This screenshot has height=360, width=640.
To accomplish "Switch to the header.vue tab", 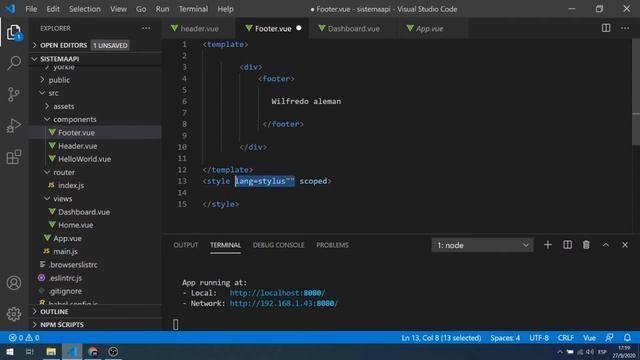I will [x=199, y=29].
